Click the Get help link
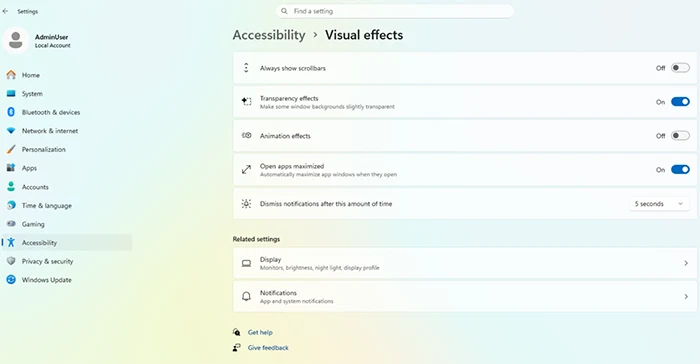The height and width of the screenshot is (364, 700). (260, 332)
